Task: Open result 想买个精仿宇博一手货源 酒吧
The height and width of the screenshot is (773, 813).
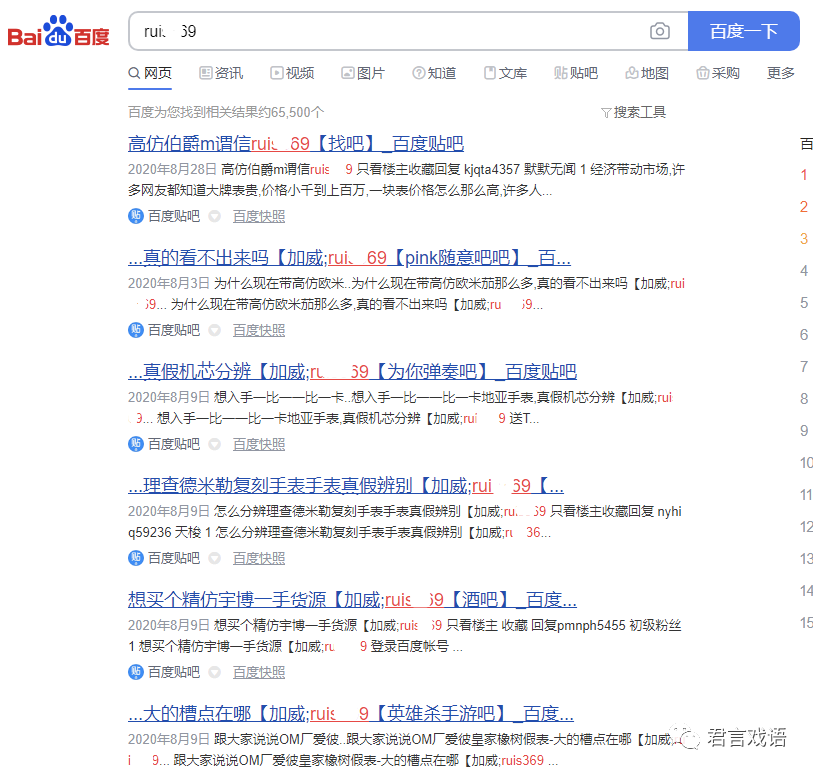Action: pyautogui.click(x=352, y=600)
